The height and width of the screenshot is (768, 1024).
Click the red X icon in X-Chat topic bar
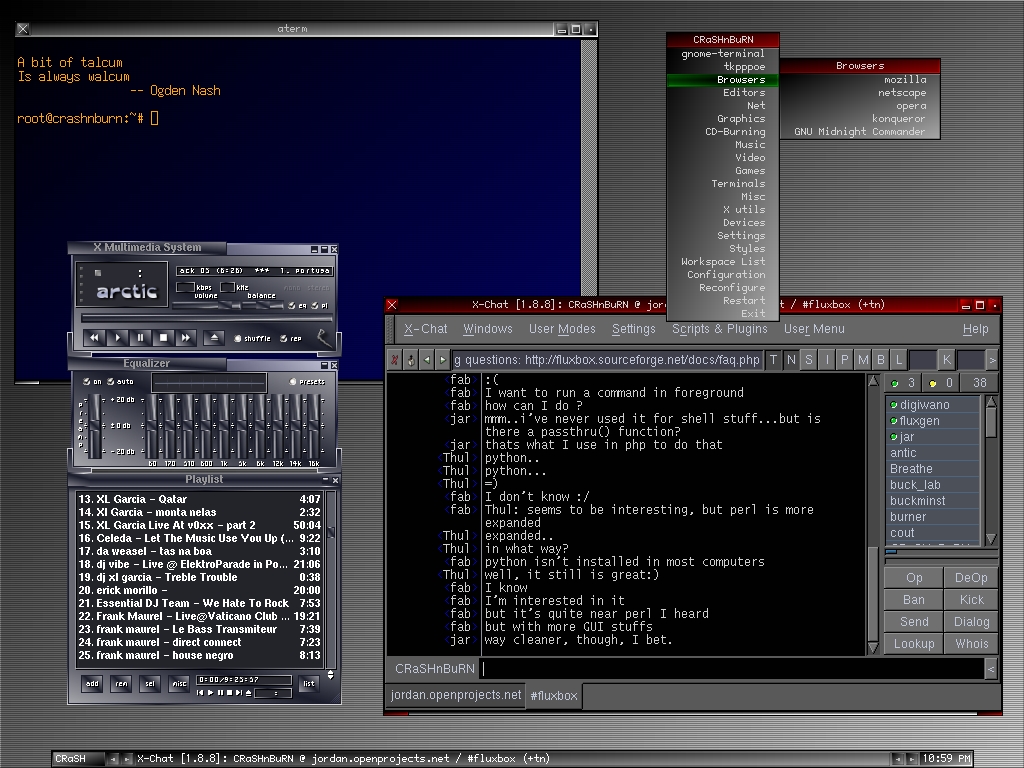[394, 360]
